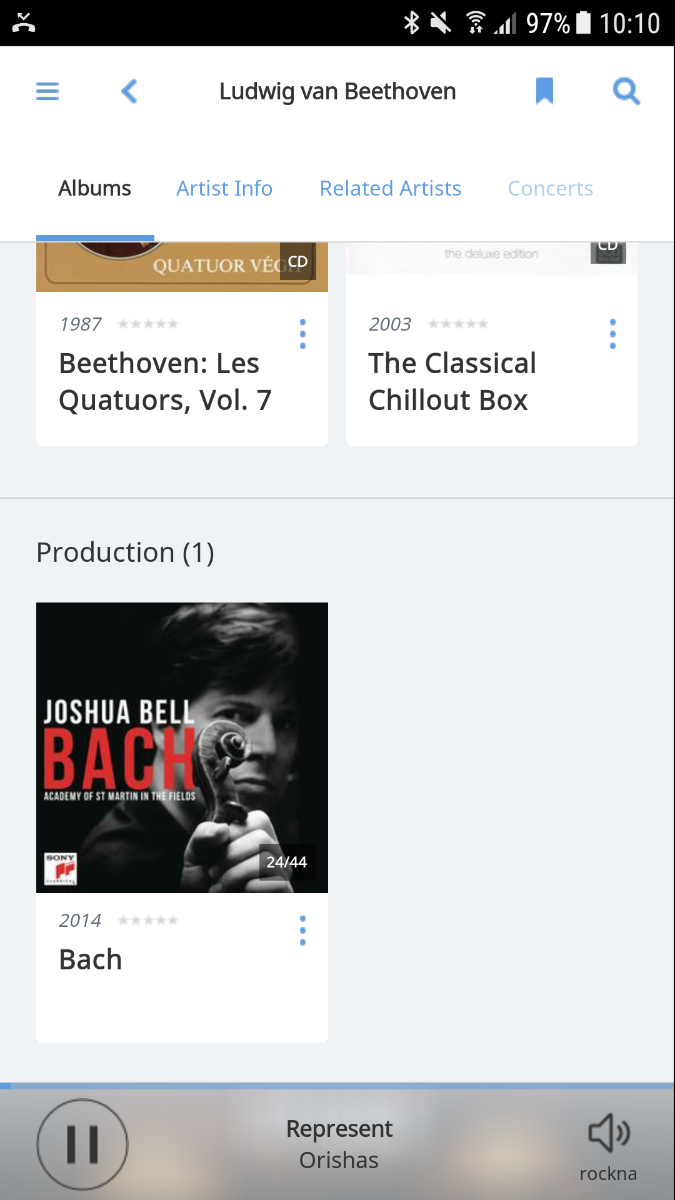
Task: Open the now playing Represent by Orishas
Action: [339, 1144]
